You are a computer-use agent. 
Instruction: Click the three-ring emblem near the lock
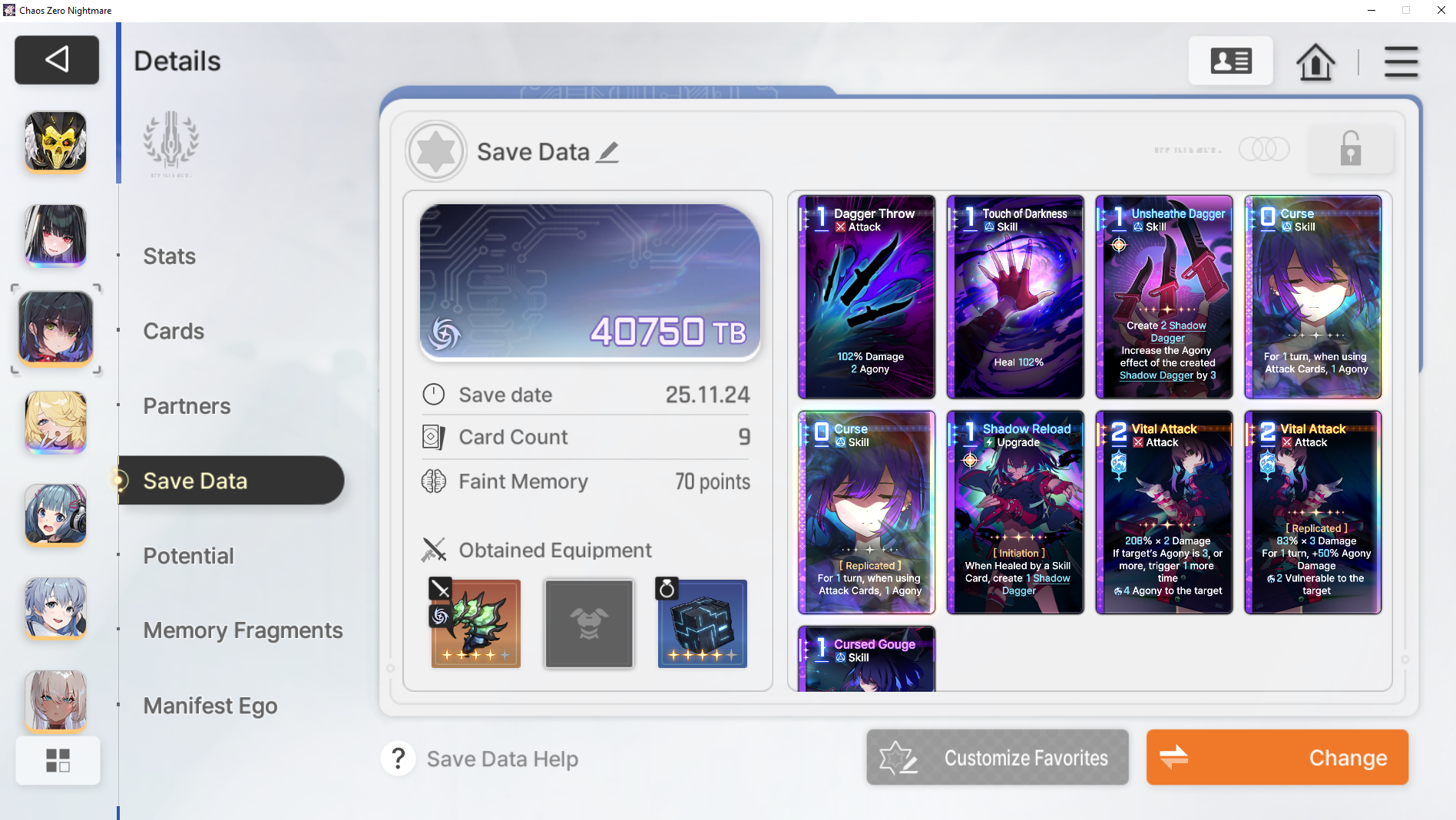1264,149
